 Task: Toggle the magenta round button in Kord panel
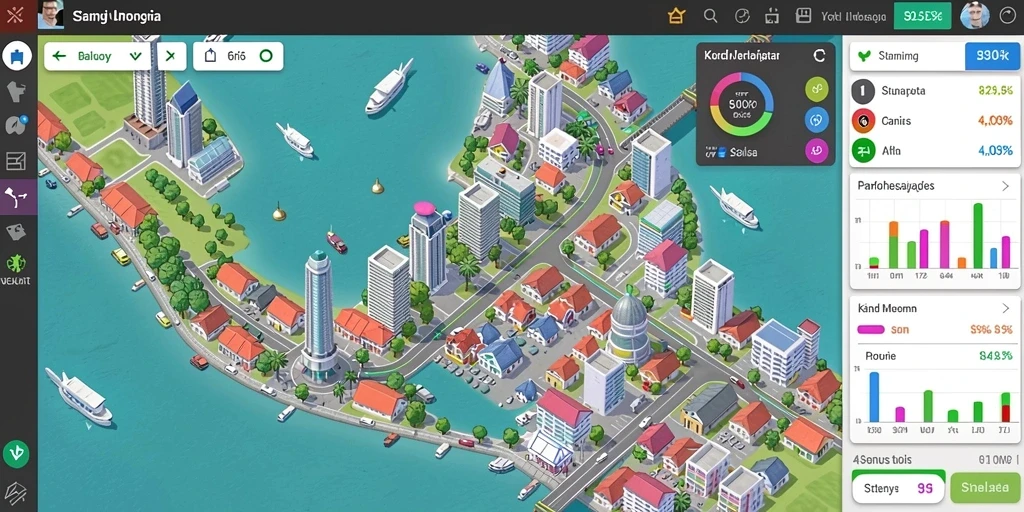pyautogui.click(x=816, y=151)
